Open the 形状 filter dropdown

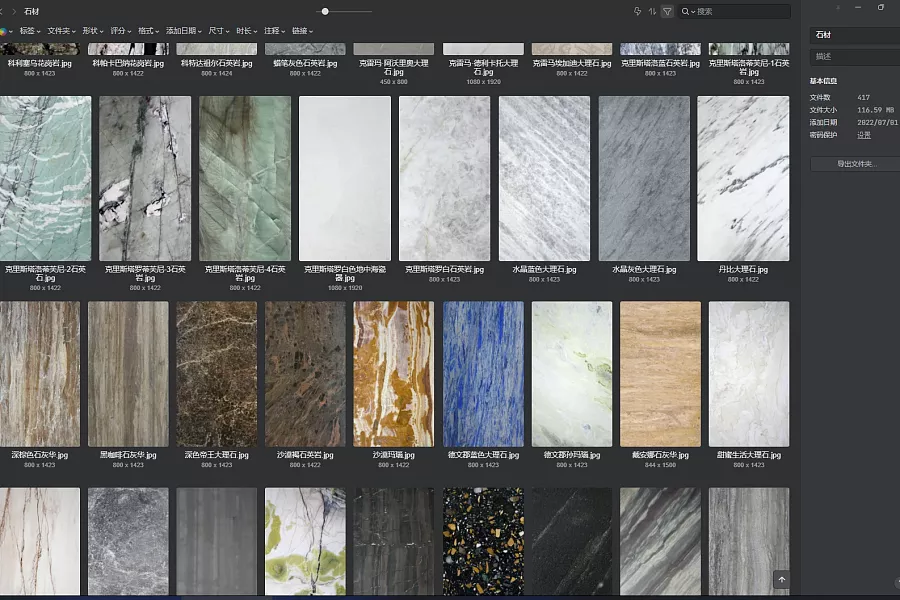(93, 31)
